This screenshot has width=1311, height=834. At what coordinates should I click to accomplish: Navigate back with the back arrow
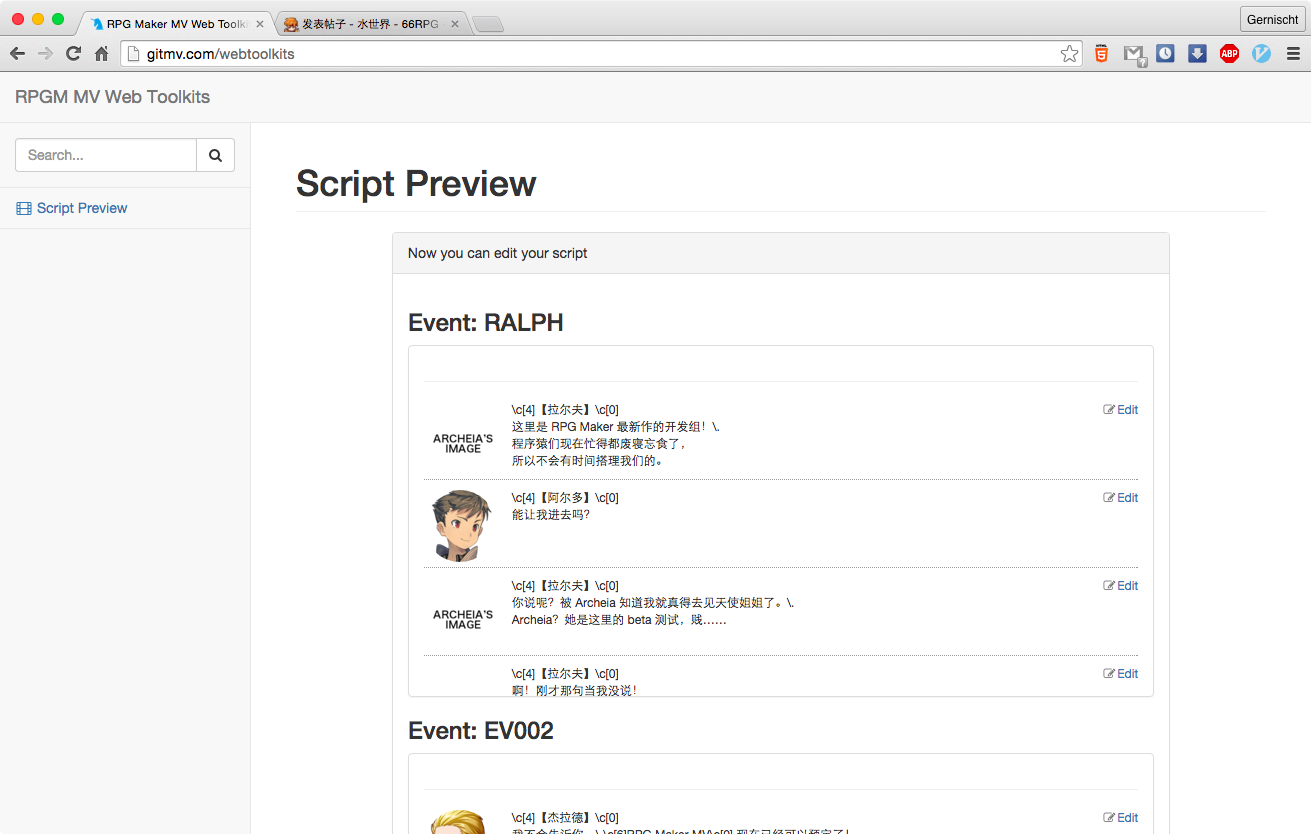point(17,54)
